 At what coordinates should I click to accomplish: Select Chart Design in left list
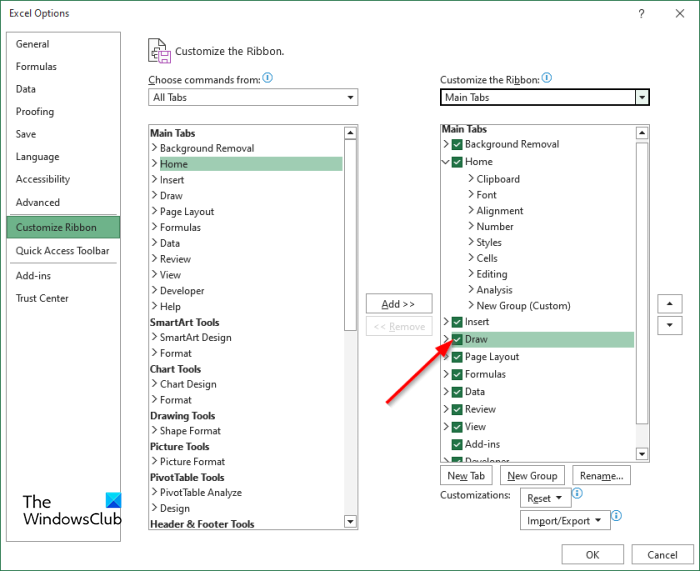pos(188,384)
